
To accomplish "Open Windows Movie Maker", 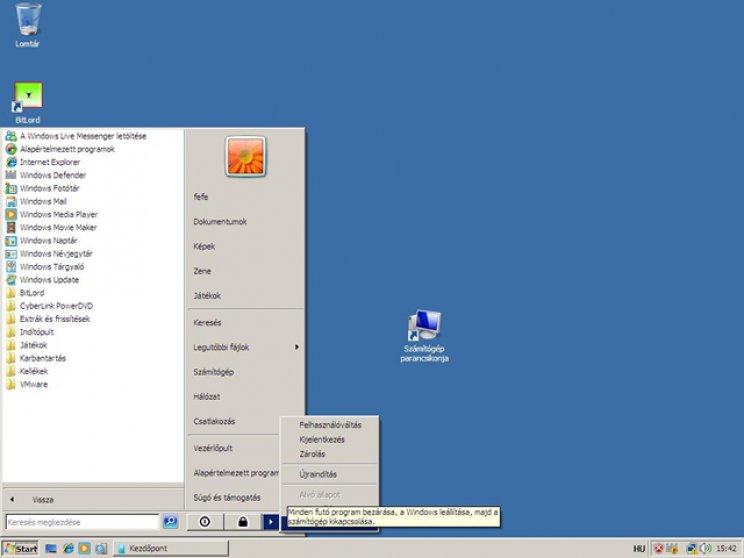I will pos(58,227).
